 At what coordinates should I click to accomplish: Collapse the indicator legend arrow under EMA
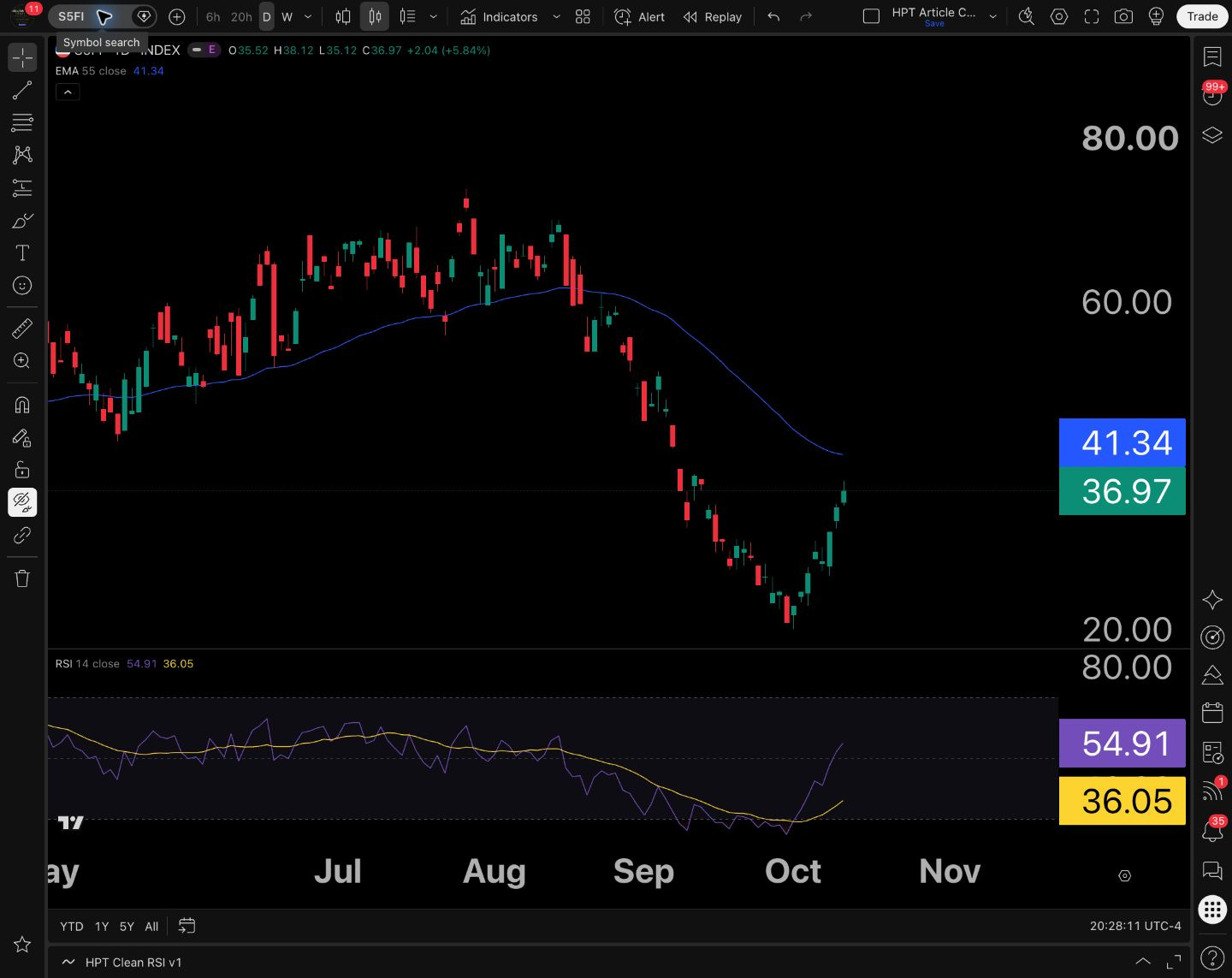tap(68, 92)
